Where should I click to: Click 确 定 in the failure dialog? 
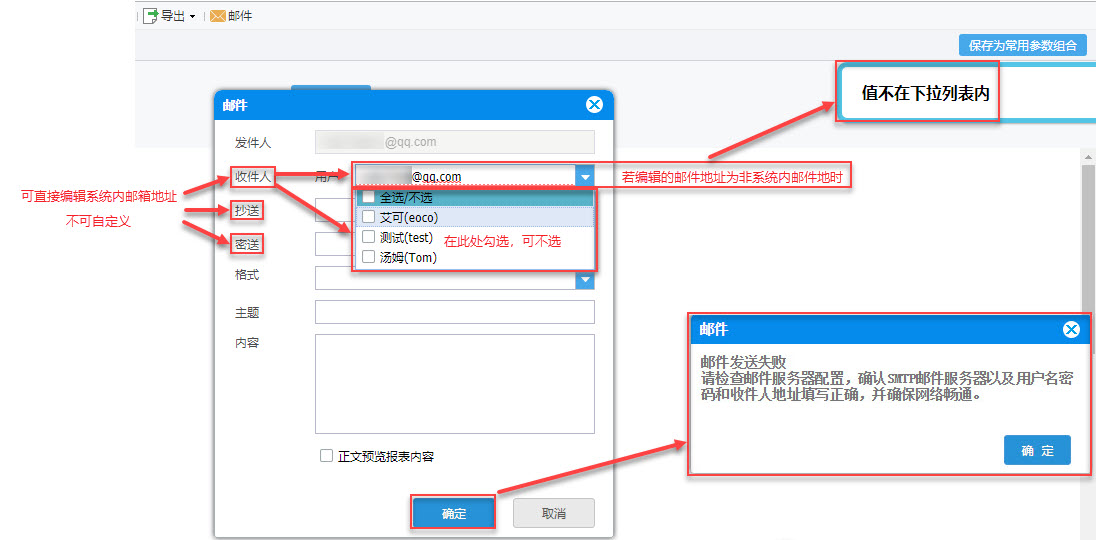(1037, 450)
